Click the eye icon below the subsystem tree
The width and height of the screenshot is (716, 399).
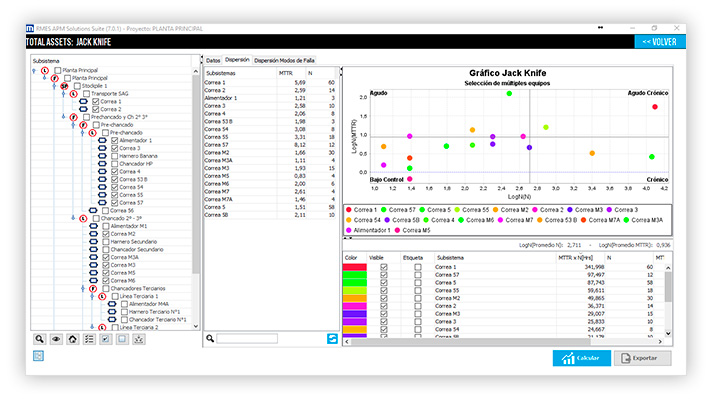tap(56, 339)
